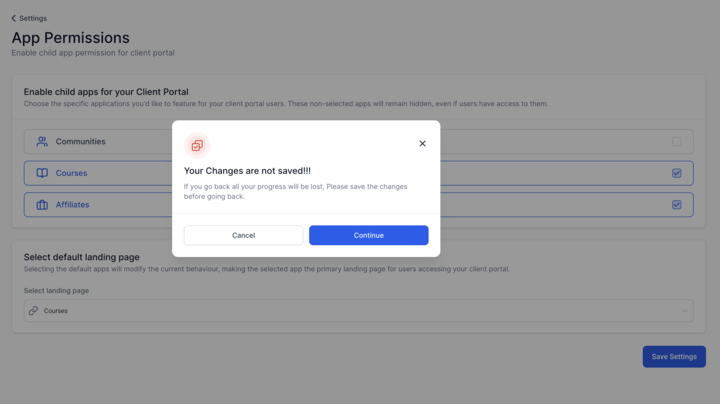Click the Courses book icon
The height and width of the screenshot is (404, 720).
click(42, 173)
